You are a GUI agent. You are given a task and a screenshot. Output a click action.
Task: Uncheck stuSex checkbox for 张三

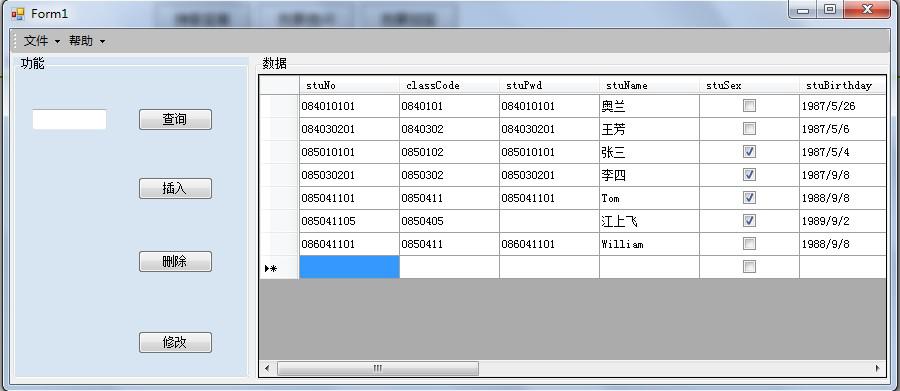pos(749,152)
